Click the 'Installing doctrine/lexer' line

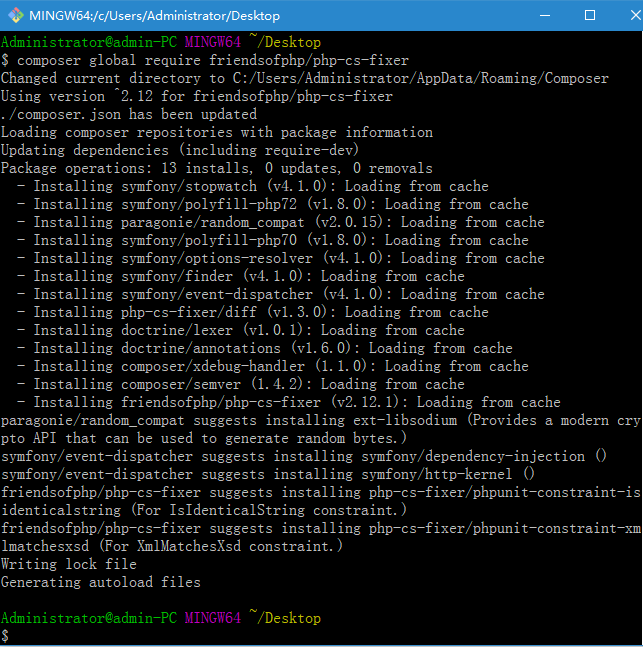241,330
